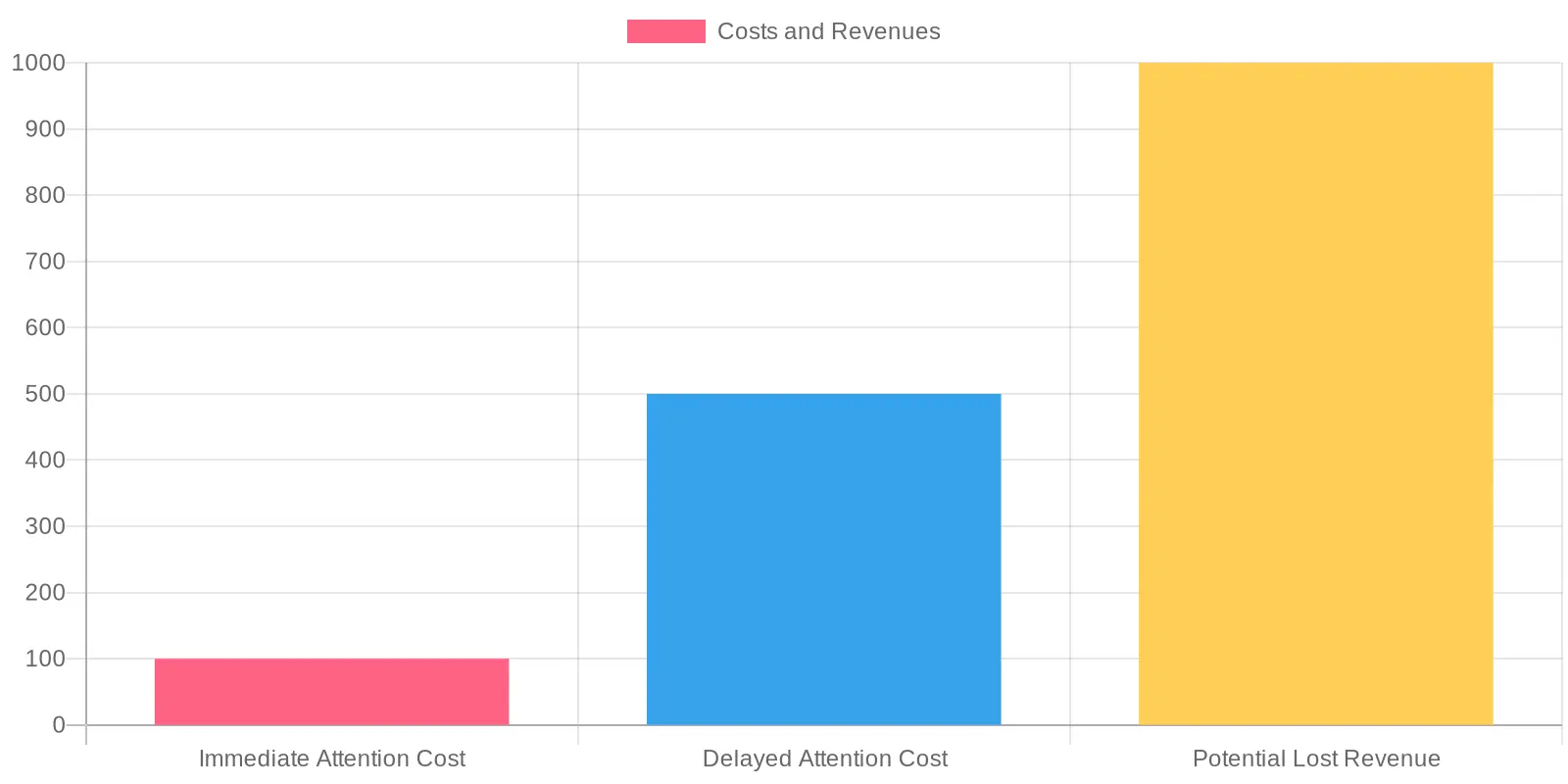Click the Delayed Attention Cost axis label
Image resolution: width=1568 pixels, height=784 pixels.
point(824,759)
